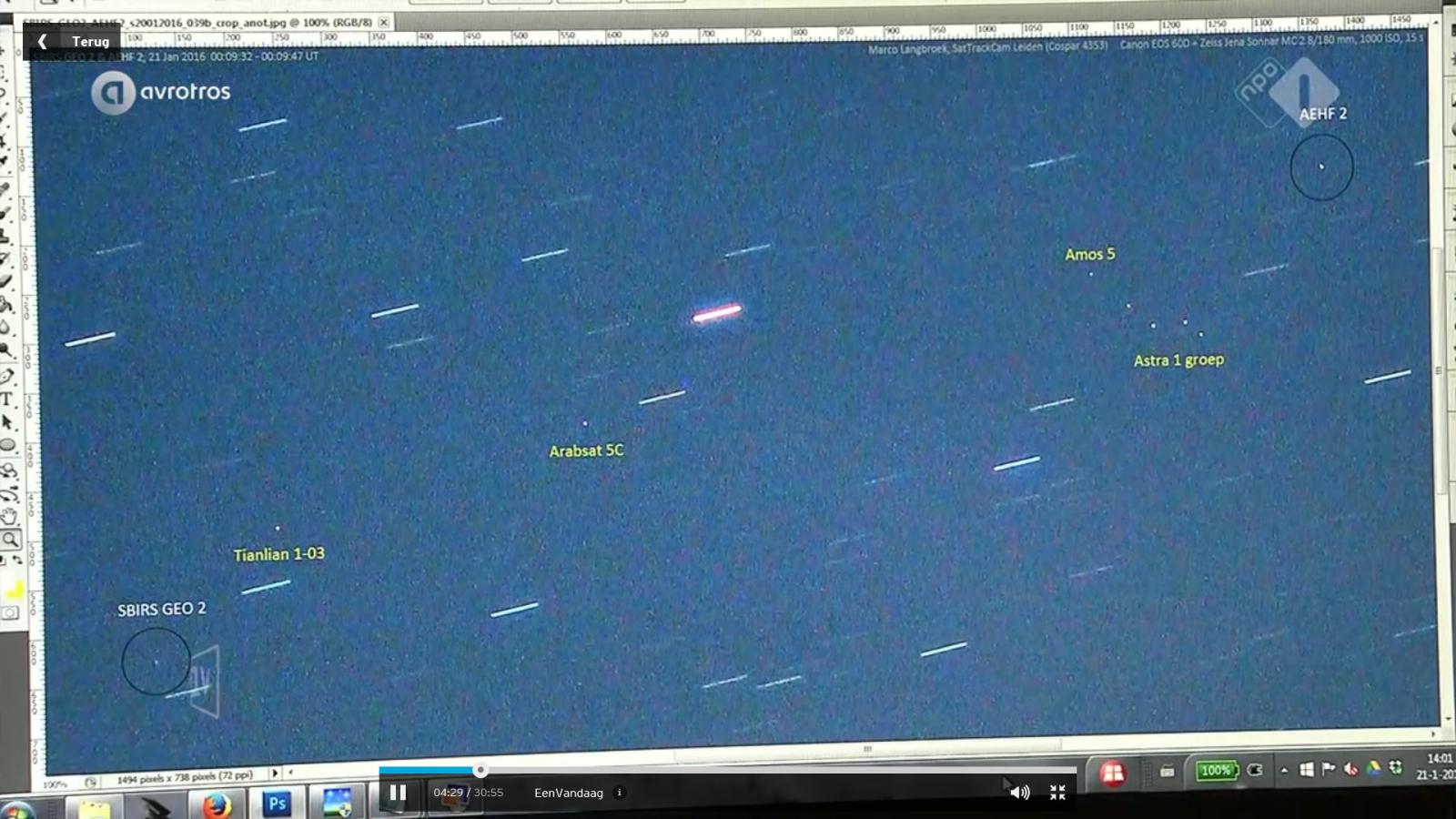Click the 100% zoom field in status bar
1456x819 pixels.
pos(55,784)
